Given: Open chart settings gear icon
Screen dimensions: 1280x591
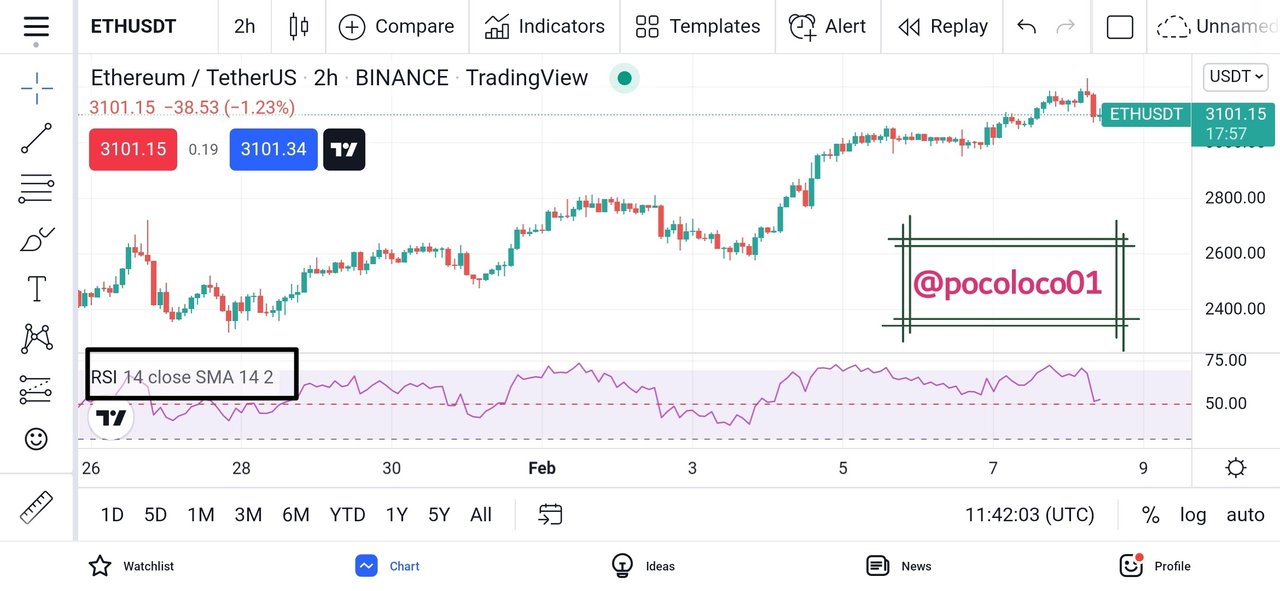Looking at the screenshot, I should pyautogui.click(x=1235, y=468).
